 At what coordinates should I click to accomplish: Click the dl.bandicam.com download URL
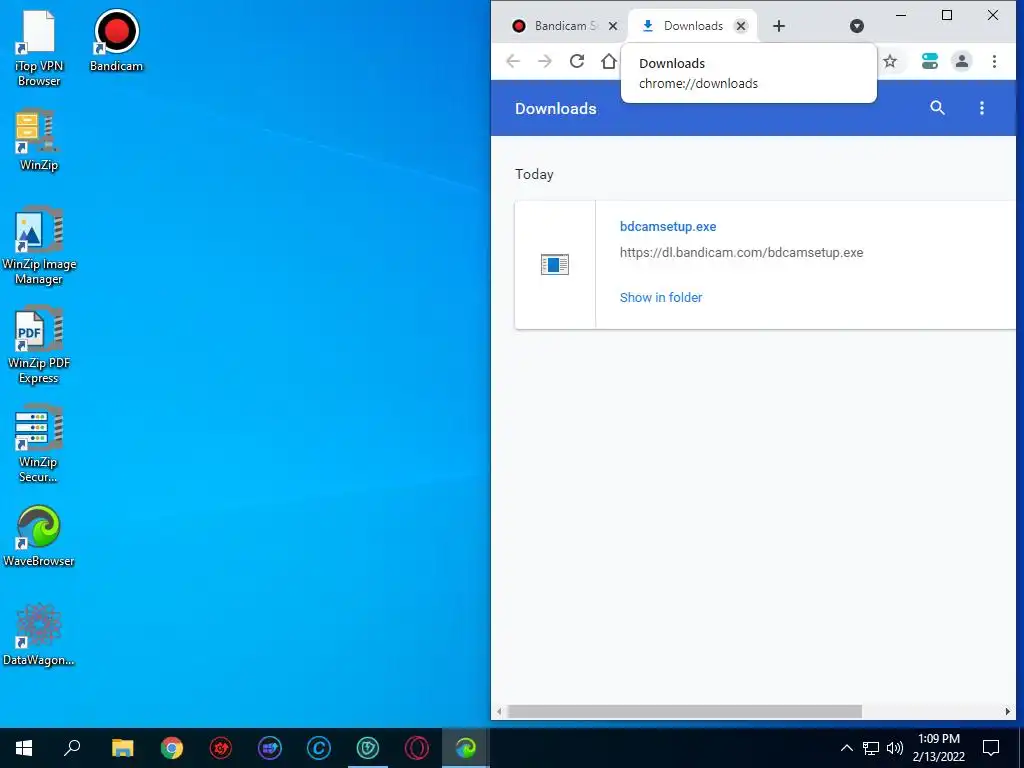pos(741,253)
